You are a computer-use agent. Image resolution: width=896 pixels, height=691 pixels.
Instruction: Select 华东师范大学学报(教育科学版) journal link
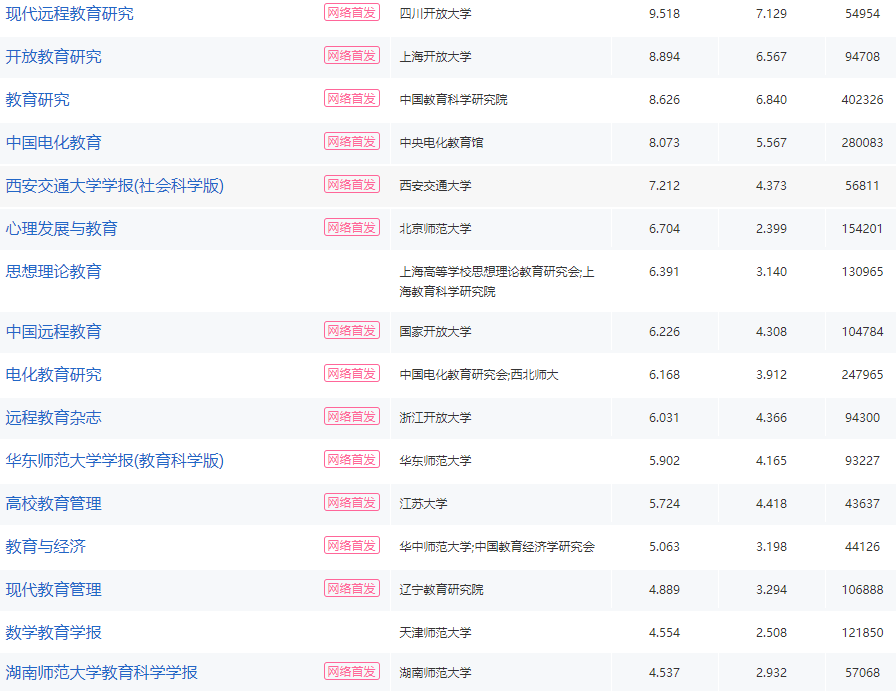click(x=115, y=460)
